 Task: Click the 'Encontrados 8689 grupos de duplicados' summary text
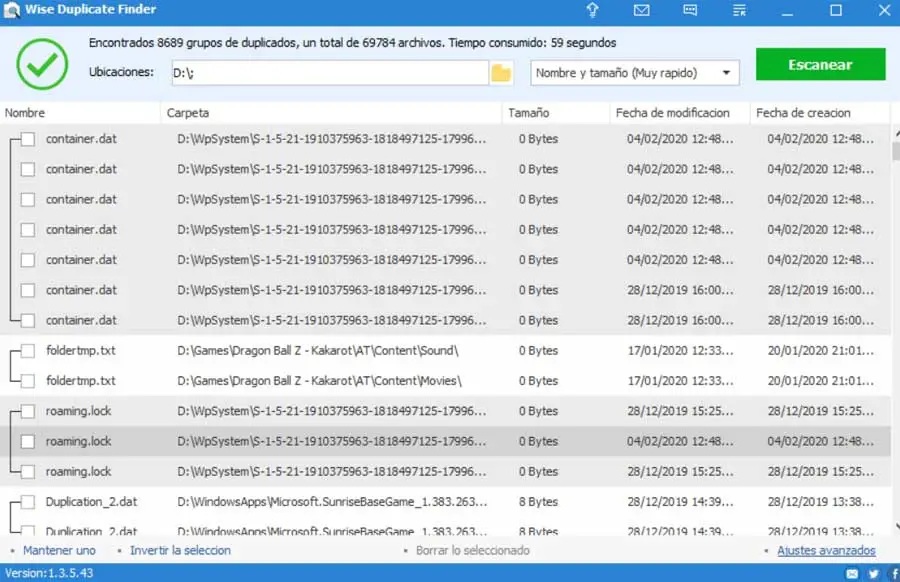(352, 43)
